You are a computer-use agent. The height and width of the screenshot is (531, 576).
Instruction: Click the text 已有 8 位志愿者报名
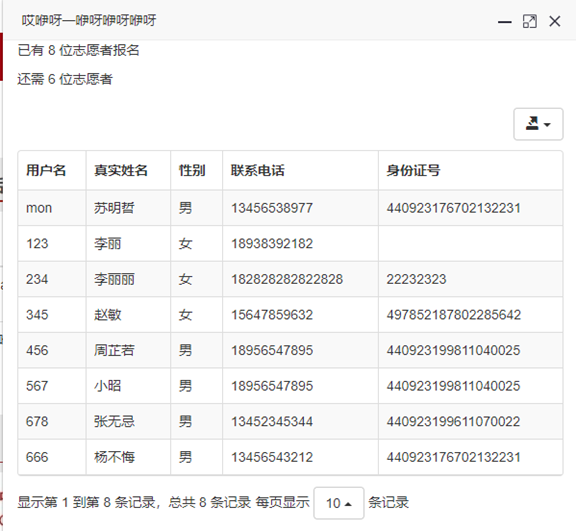pyautogui.click(x=79, y=50)
